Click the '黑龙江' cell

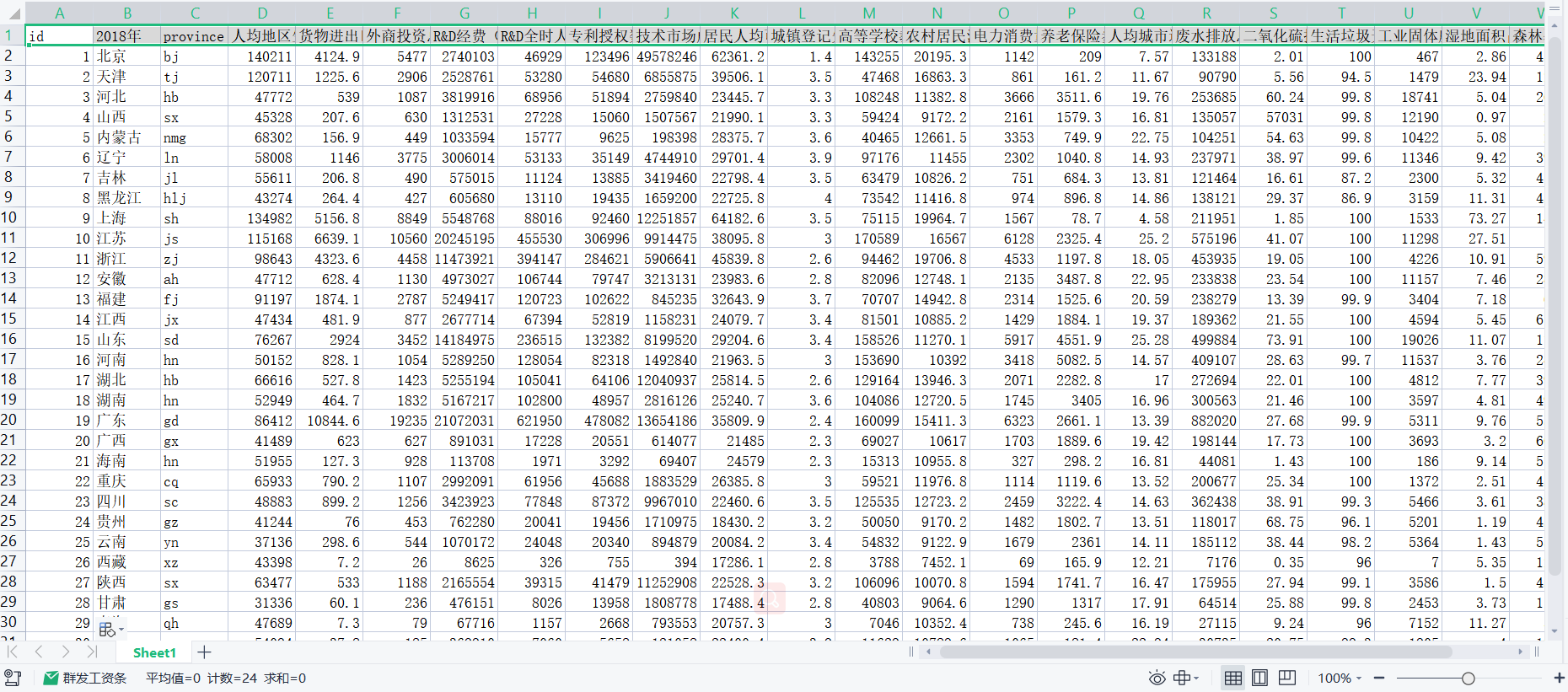tap(127, 198)
